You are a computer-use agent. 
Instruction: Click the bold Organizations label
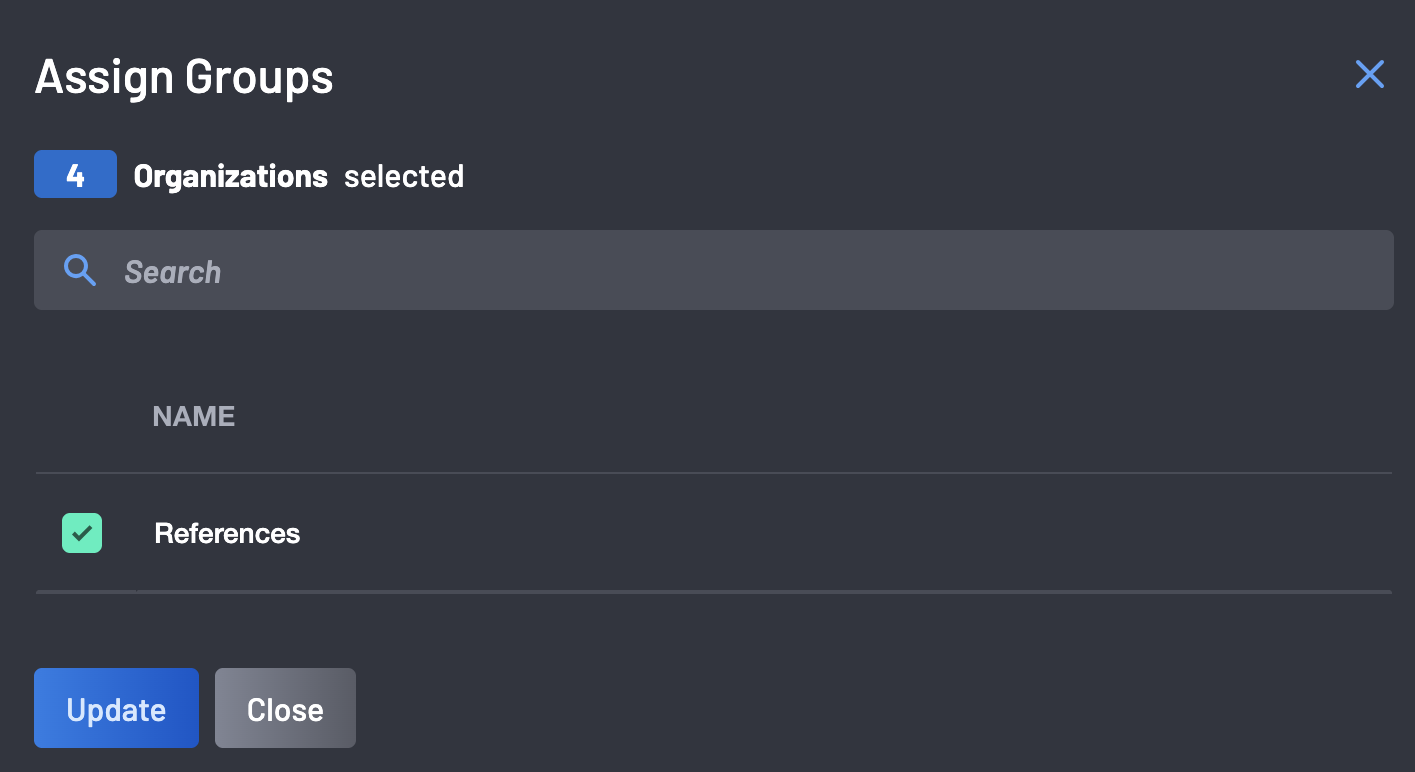tap(230, 176)
